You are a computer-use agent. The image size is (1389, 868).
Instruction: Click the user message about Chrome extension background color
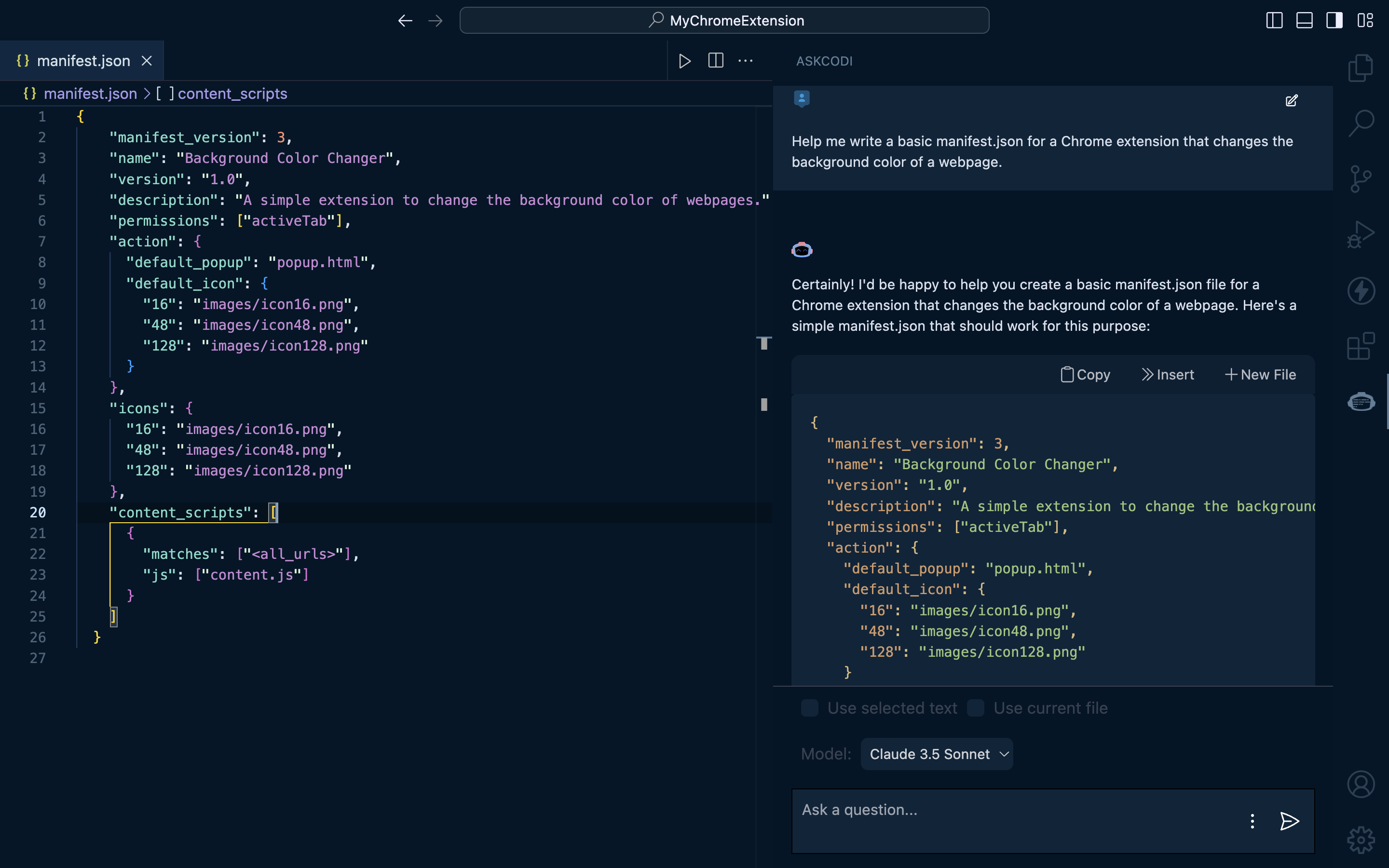click(x=1042, y=151)
